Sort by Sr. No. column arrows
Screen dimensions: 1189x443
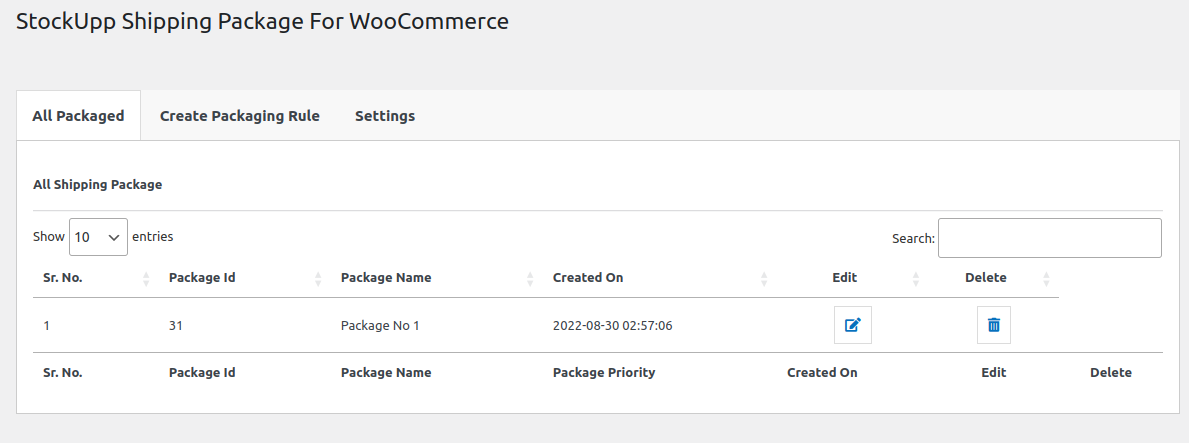(146, 278)
